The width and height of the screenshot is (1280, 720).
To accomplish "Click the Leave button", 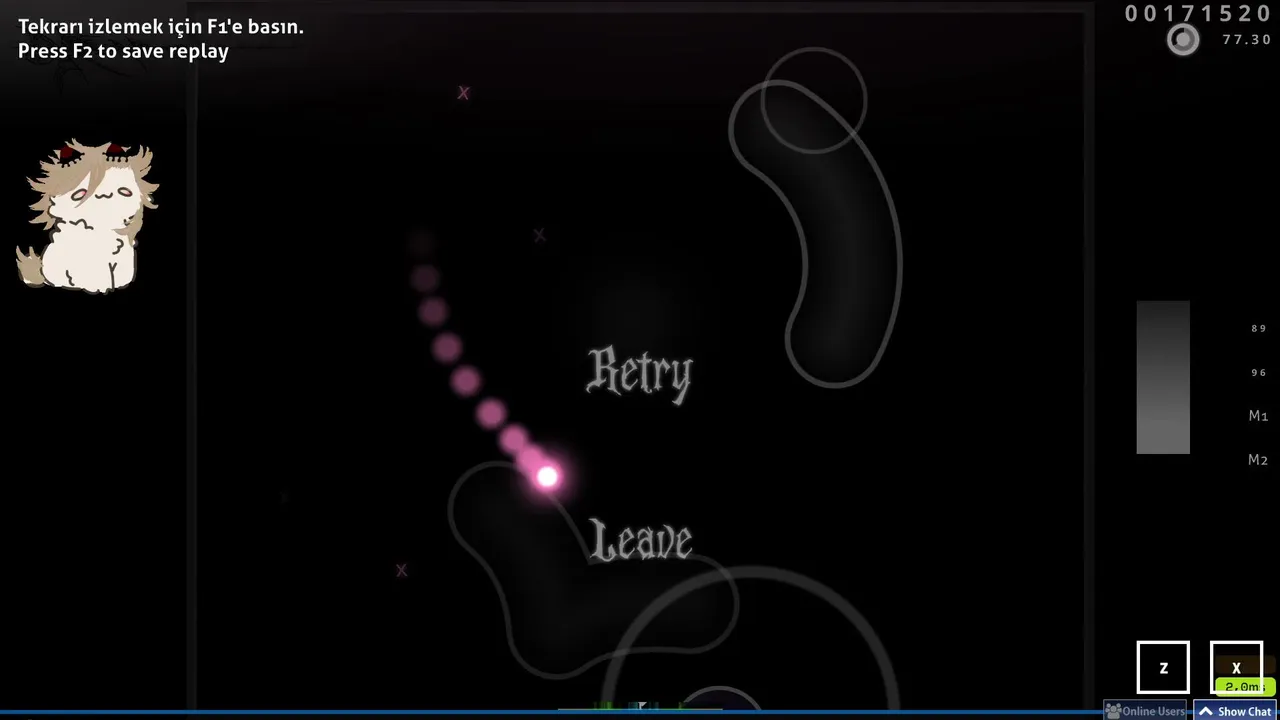I will (x=641, y=541).
